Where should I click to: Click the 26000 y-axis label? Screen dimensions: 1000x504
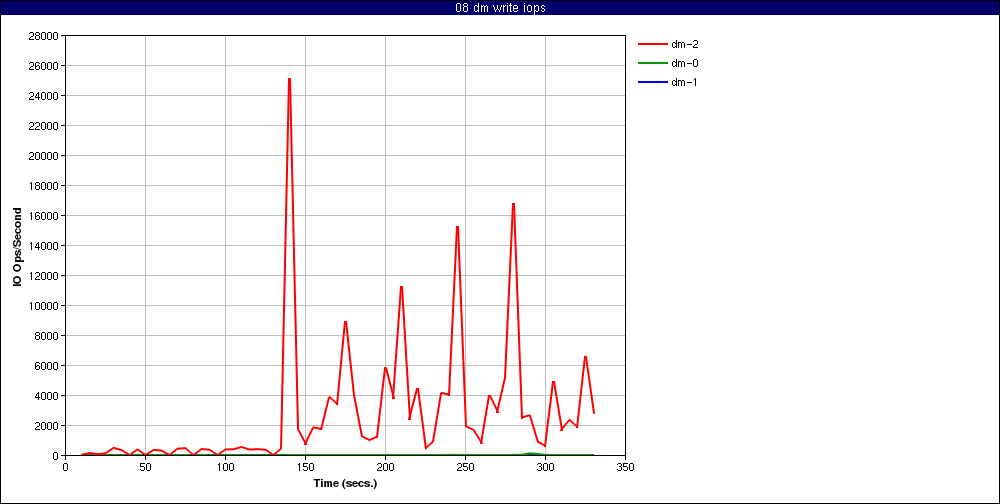[x=45, y=66]
